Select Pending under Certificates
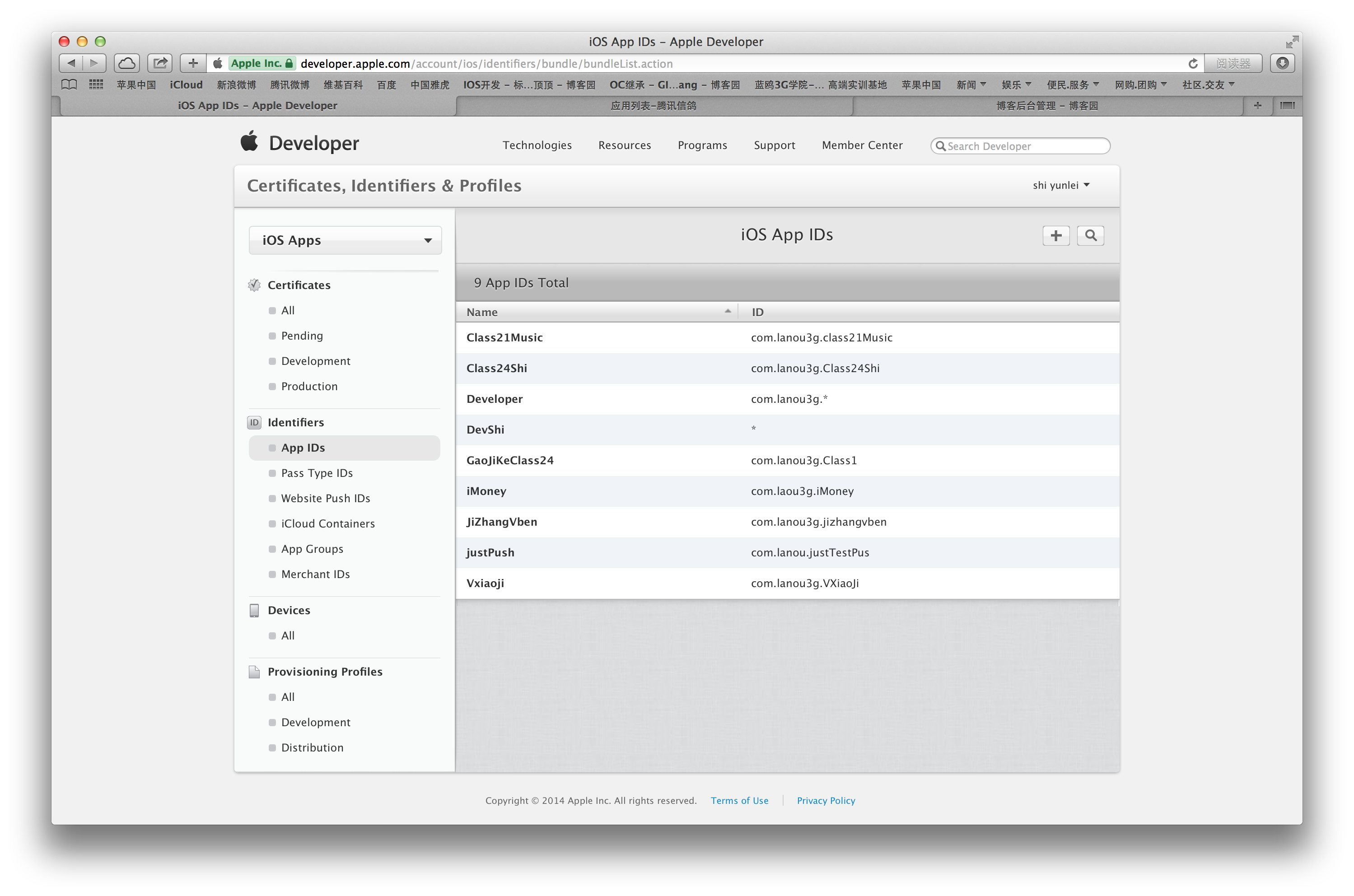The height and width of the screenshot is (896, 1354). [x=302, y=336]
